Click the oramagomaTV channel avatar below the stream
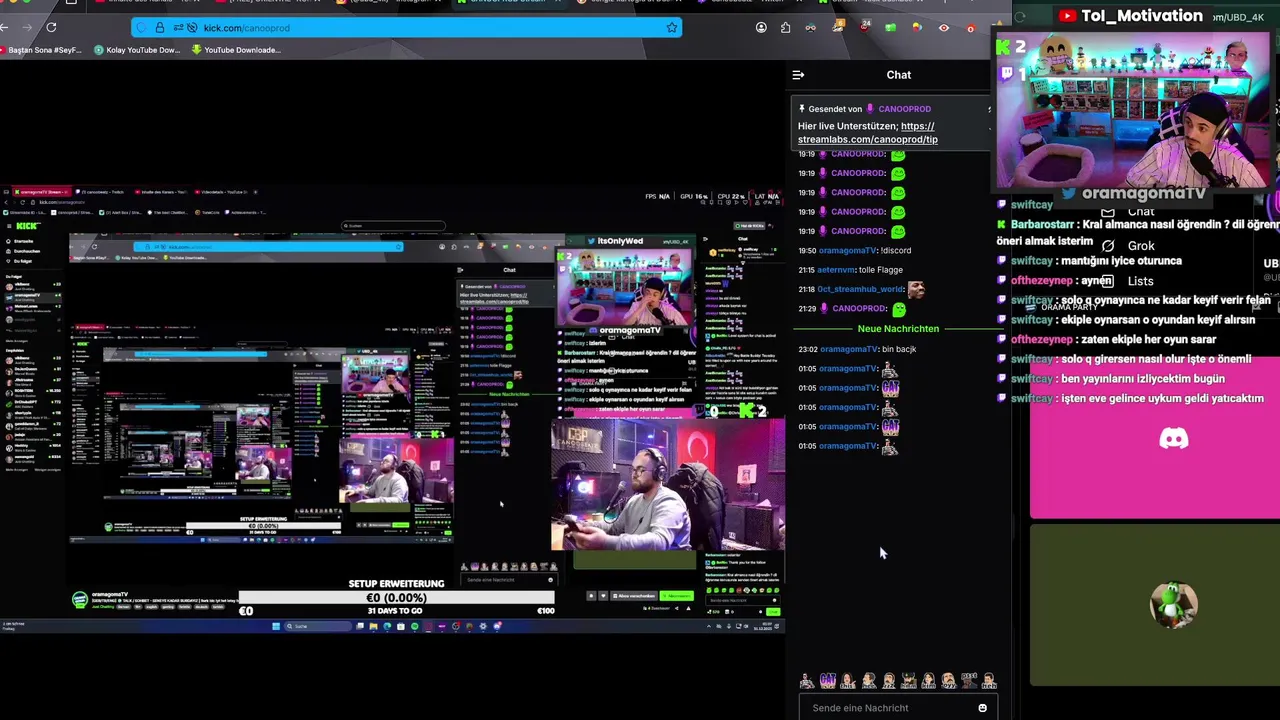 pos(79,599)
